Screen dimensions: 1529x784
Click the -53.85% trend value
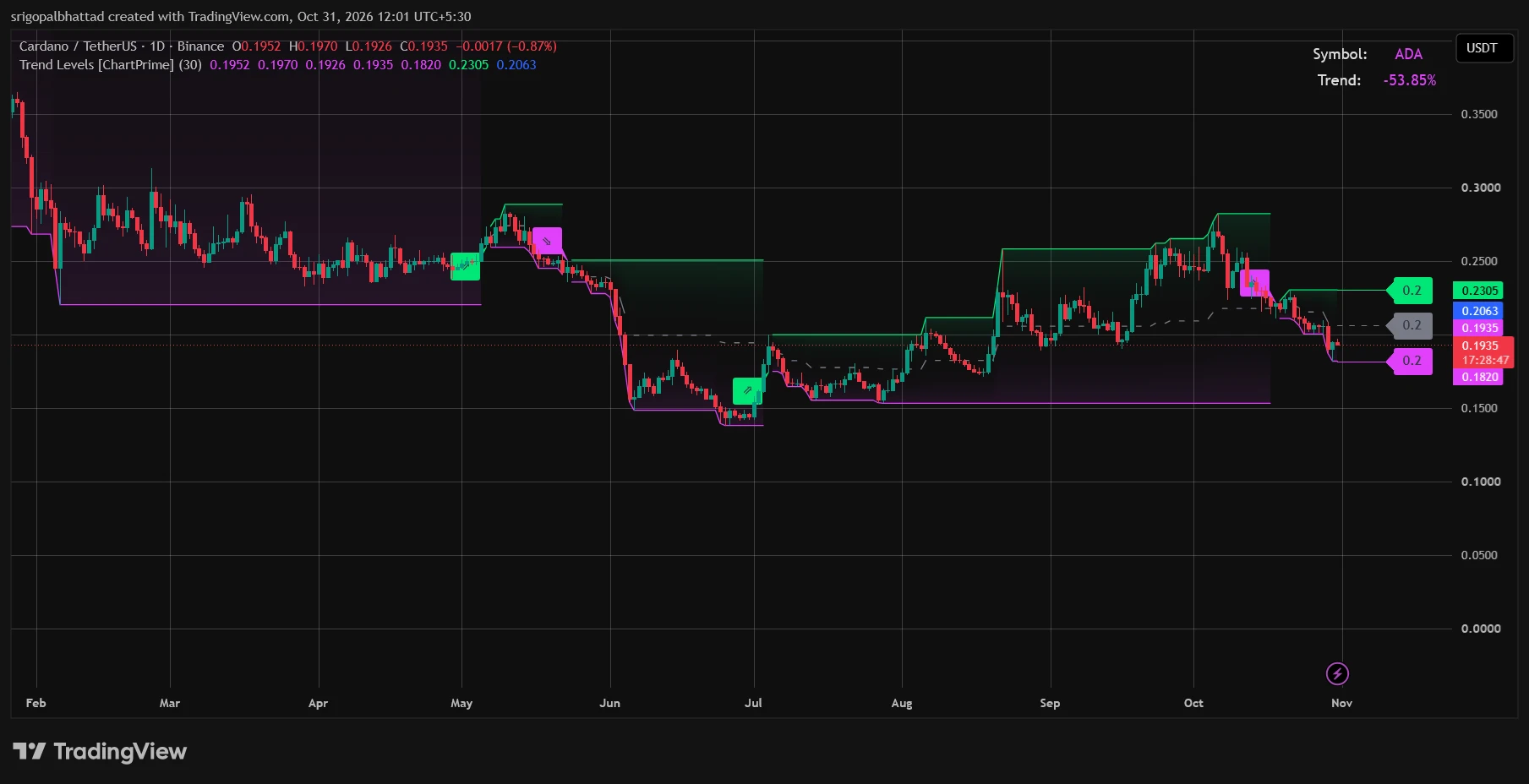(x=1410, y=80)
